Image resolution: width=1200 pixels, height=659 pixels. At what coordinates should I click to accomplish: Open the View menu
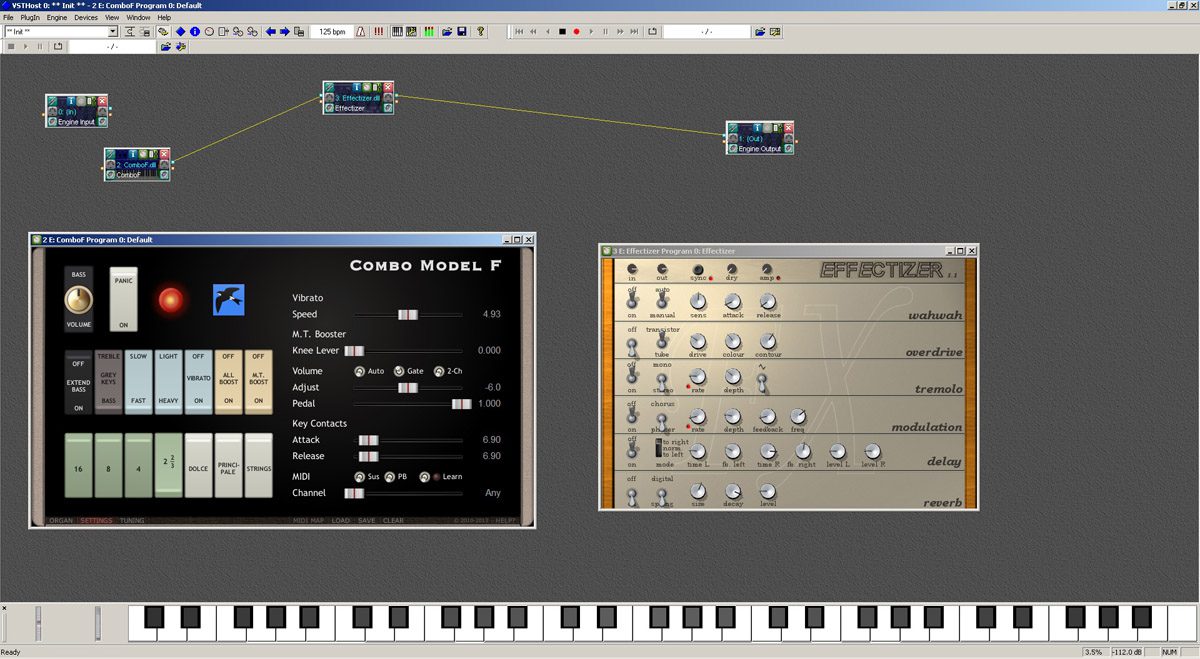click(x=112, y=18)
